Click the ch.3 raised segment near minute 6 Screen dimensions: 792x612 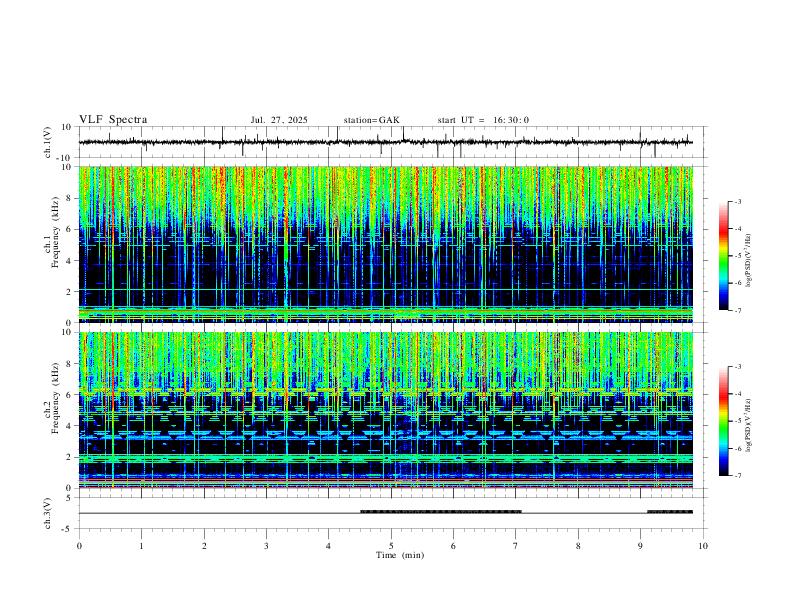pos(440,512)
